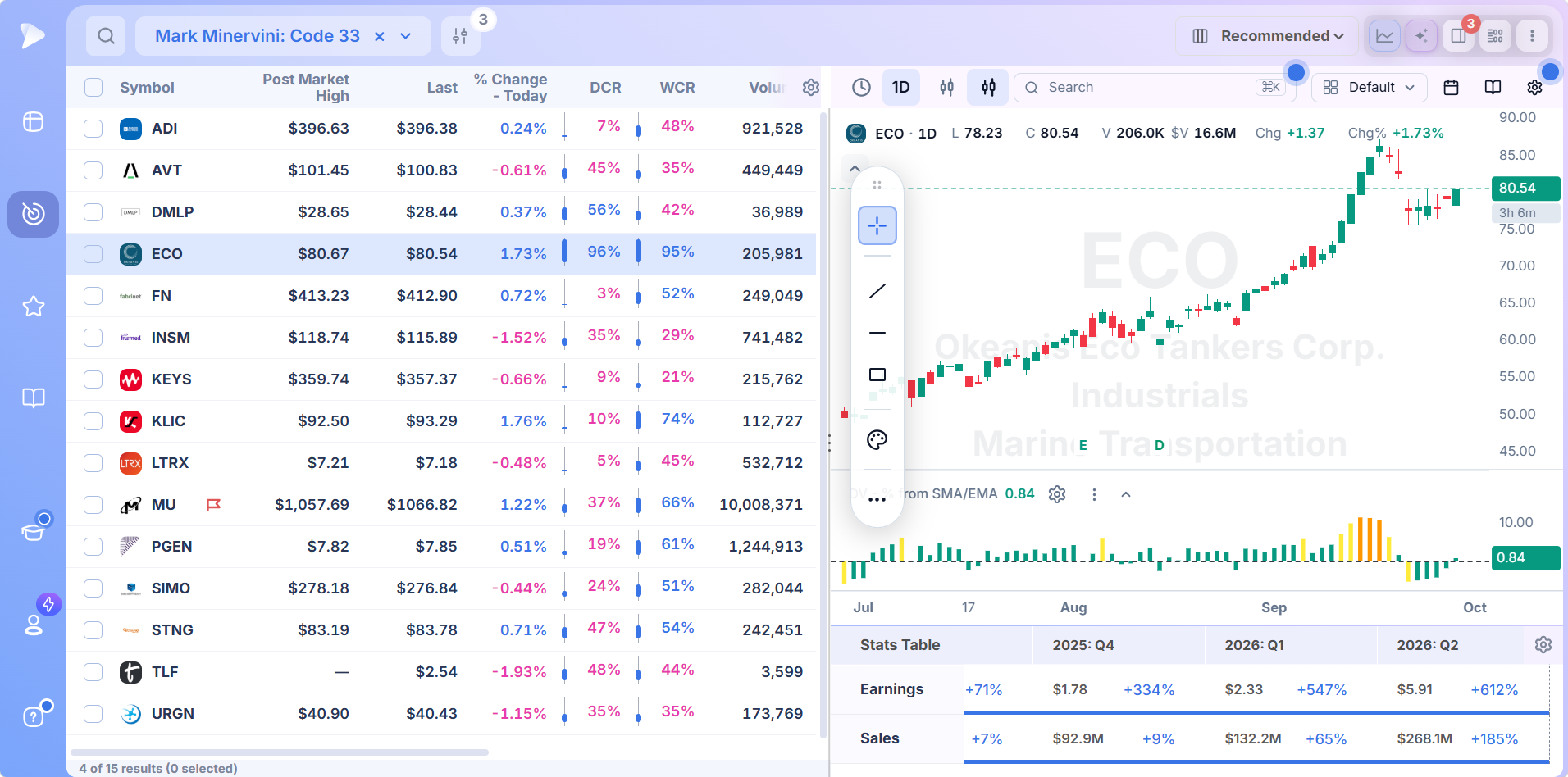Open chart settings gear icon

(x=1534, y=87)
